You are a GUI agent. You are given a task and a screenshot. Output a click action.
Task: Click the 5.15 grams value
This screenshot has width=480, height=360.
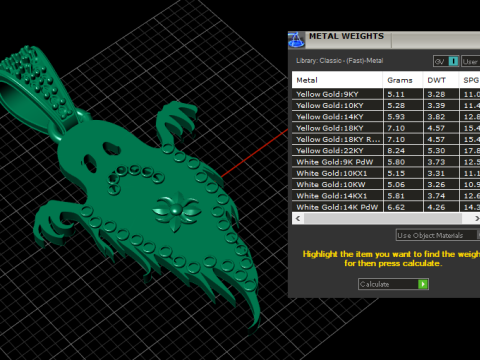pos(396,174)
